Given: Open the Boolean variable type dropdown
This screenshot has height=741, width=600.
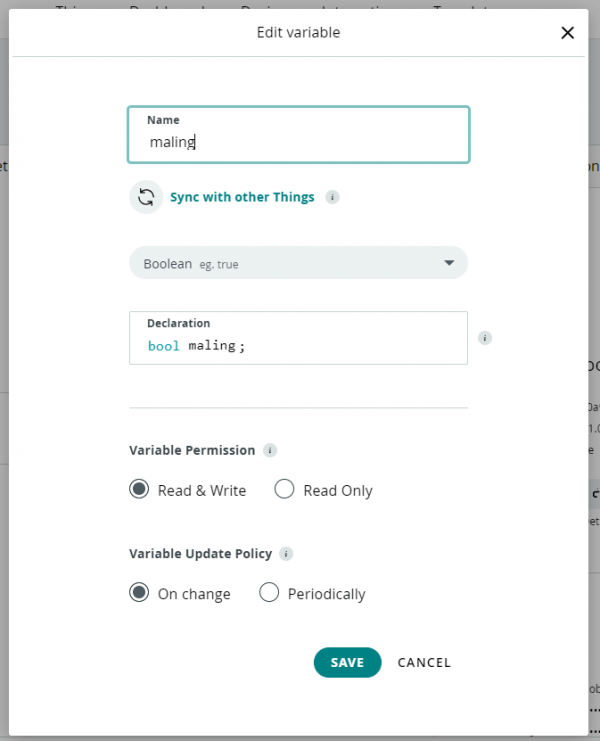Looking at the screenshot, I should [299, 263].
